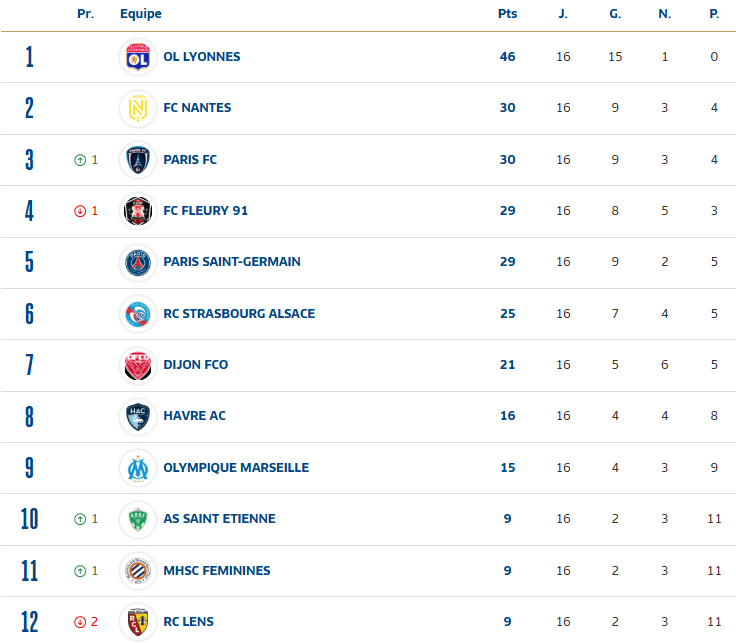Click the Havre AC club badge
The width and height of the screenshot is (736, 643).
(x=137, y=416)
